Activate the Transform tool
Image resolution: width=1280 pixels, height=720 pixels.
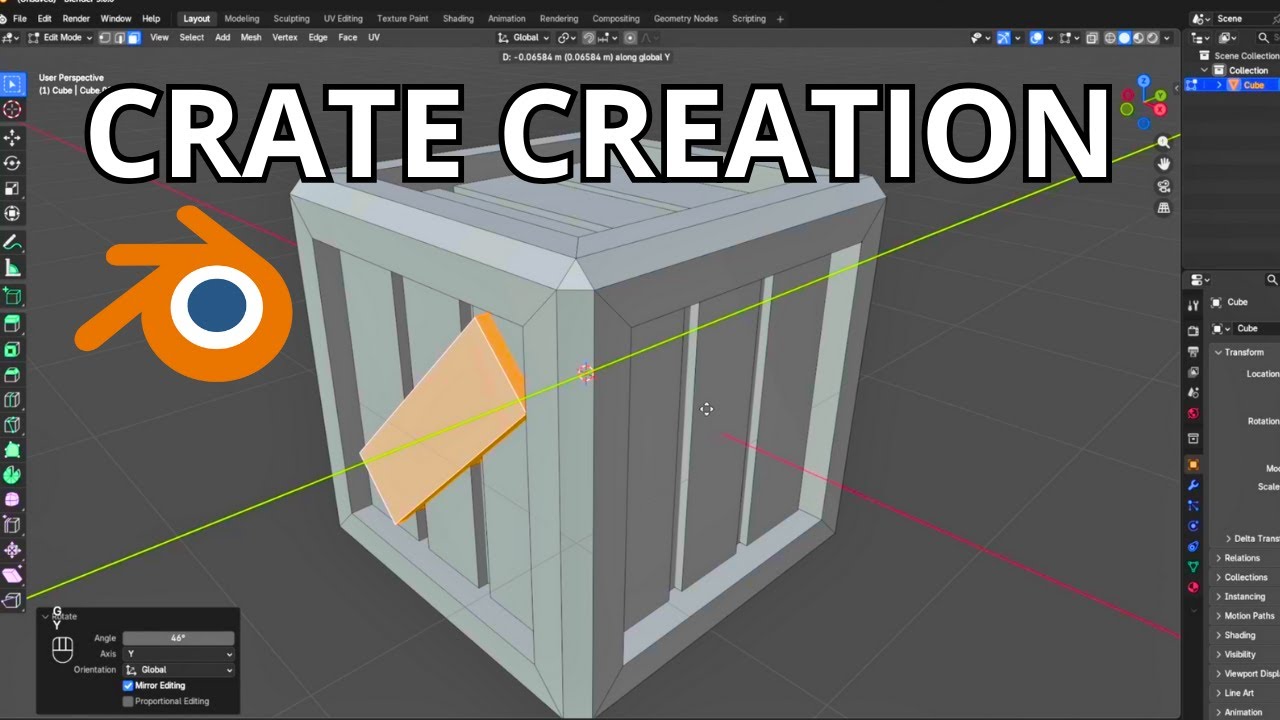click(x=12, y=213)
